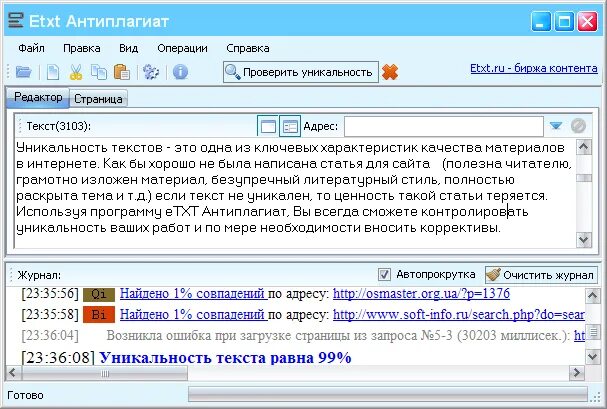Click inside the text editor area

click(295, 192)
